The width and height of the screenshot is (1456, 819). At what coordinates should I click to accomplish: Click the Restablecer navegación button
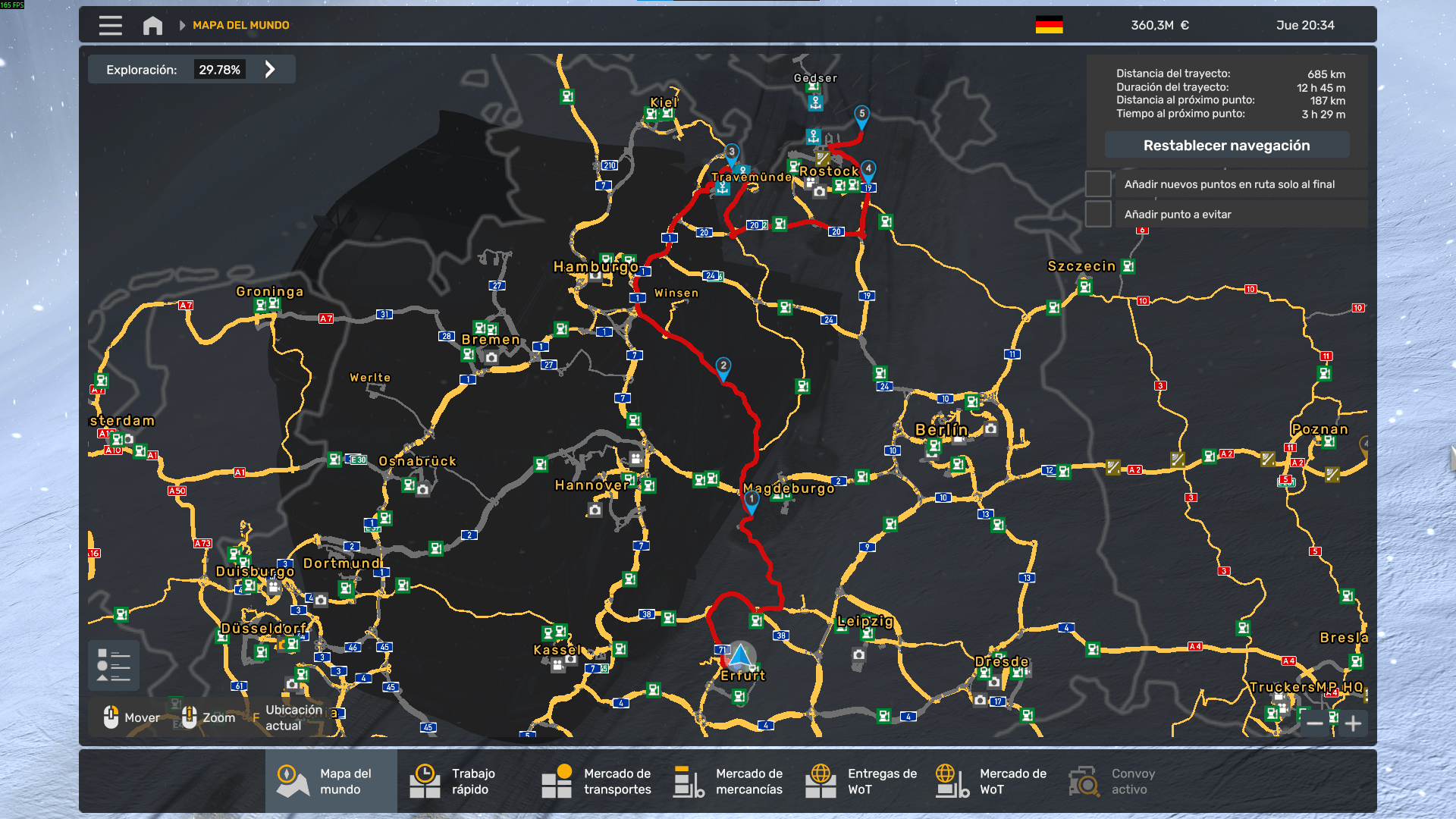[x=1226, y=146]
